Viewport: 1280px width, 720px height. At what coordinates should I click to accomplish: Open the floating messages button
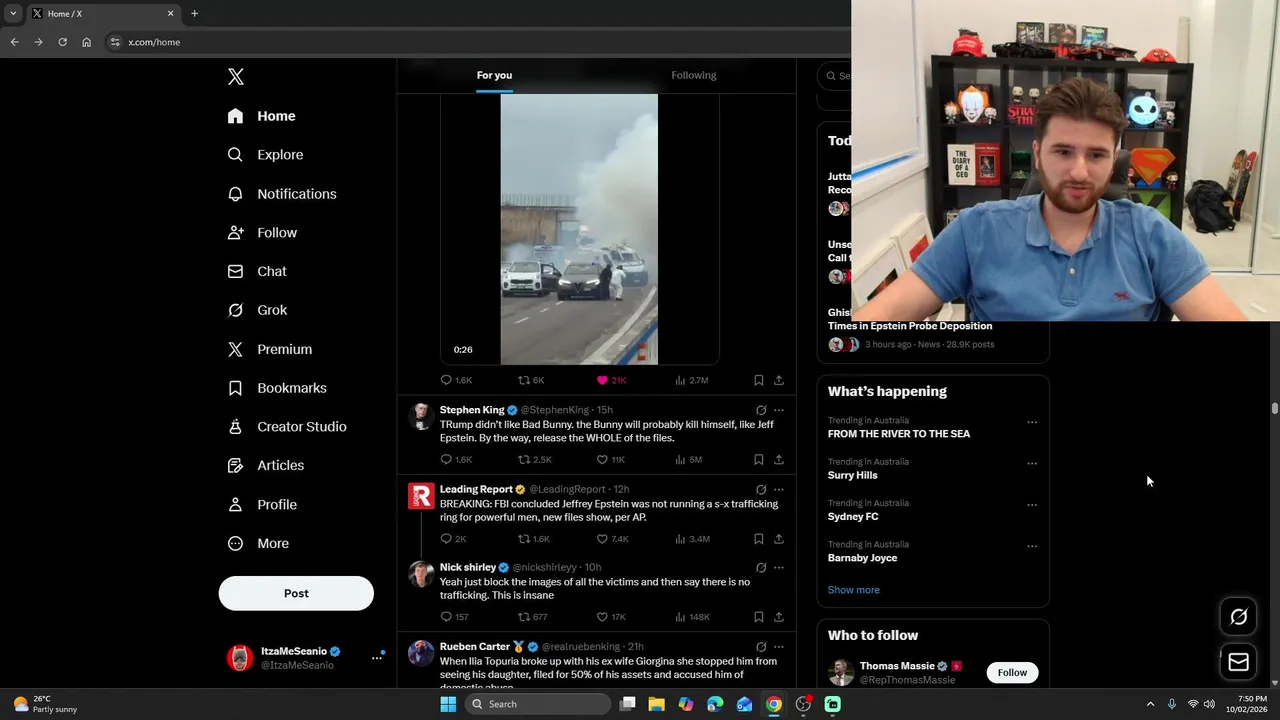pos(1238,662)
